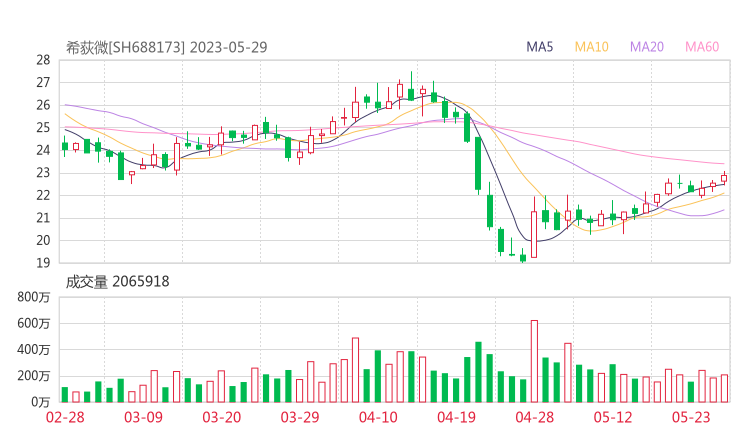Click the last red volume bar on the right

point(724,389)
